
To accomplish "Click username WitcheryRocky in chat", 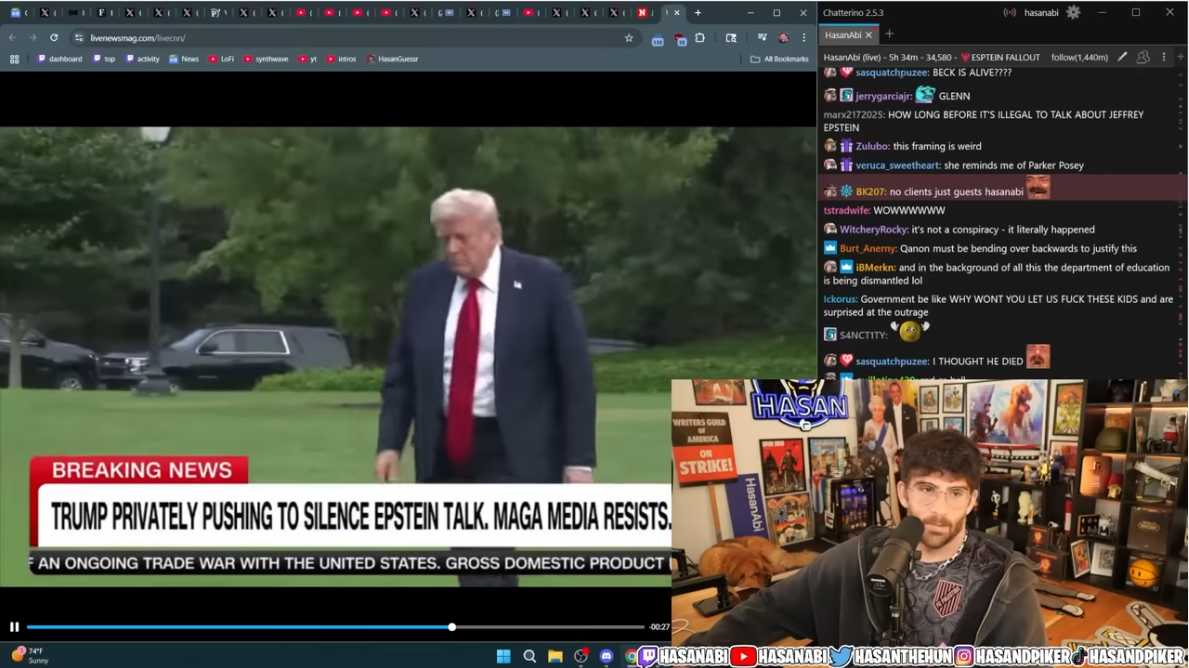I will click(874, 229).
